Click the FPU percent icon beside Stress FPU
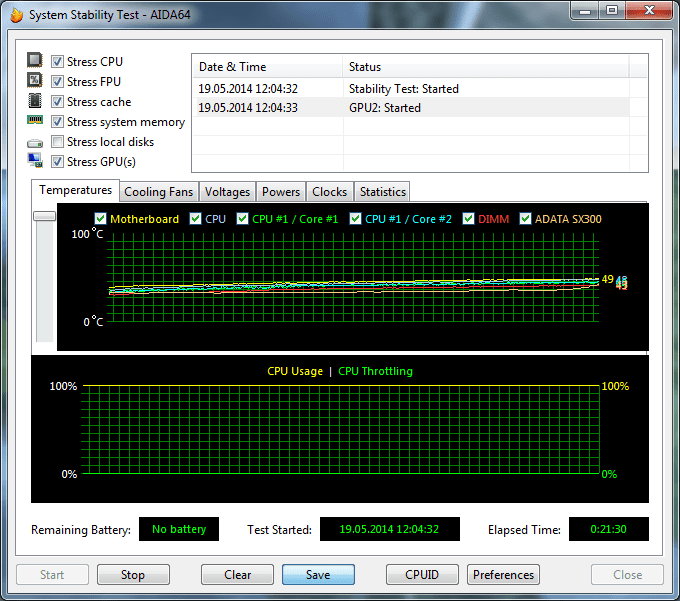 point(35,80)
